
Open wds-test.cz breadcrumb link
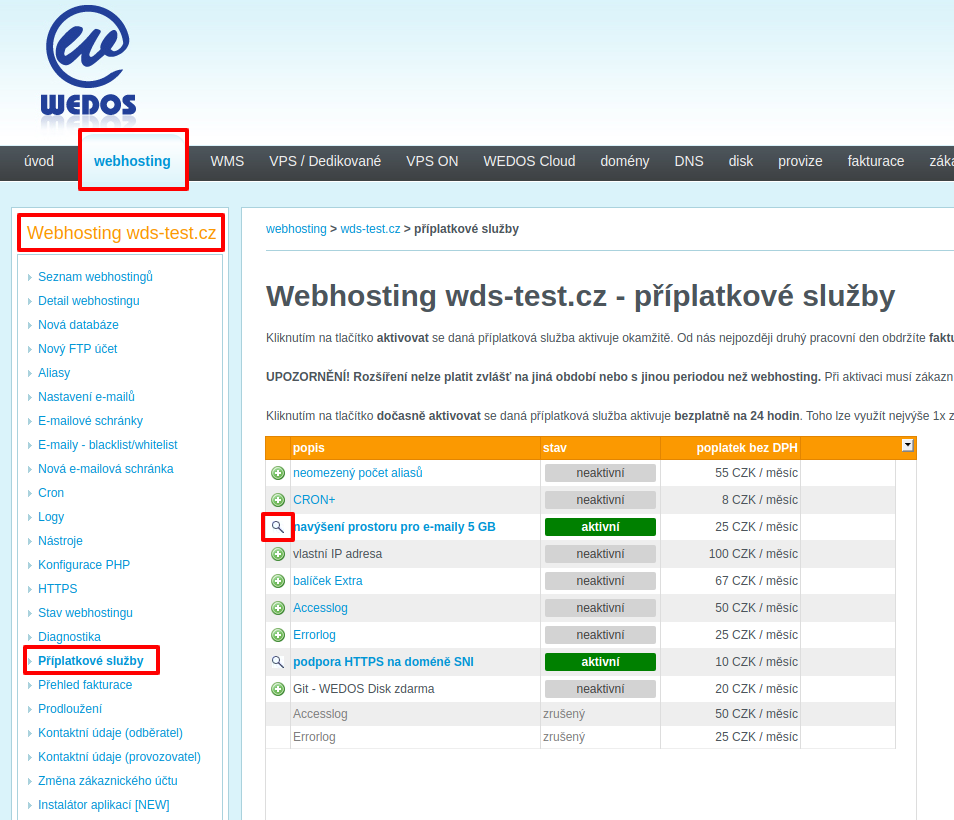pyautogui.click(x=370, y=229)
